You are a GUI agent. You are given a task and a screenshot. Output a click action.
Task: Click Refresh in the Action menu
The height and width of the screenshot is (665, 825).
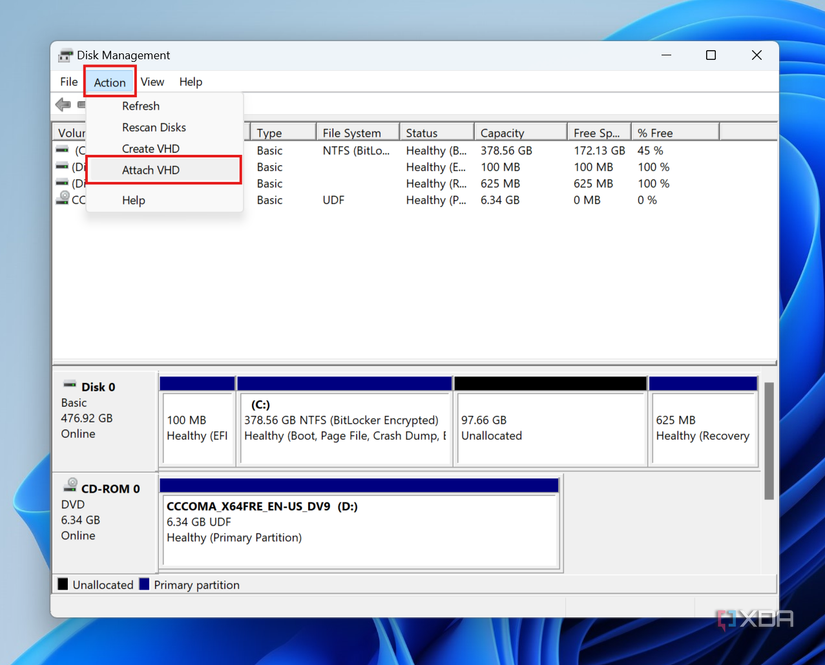tap(140, 105)
